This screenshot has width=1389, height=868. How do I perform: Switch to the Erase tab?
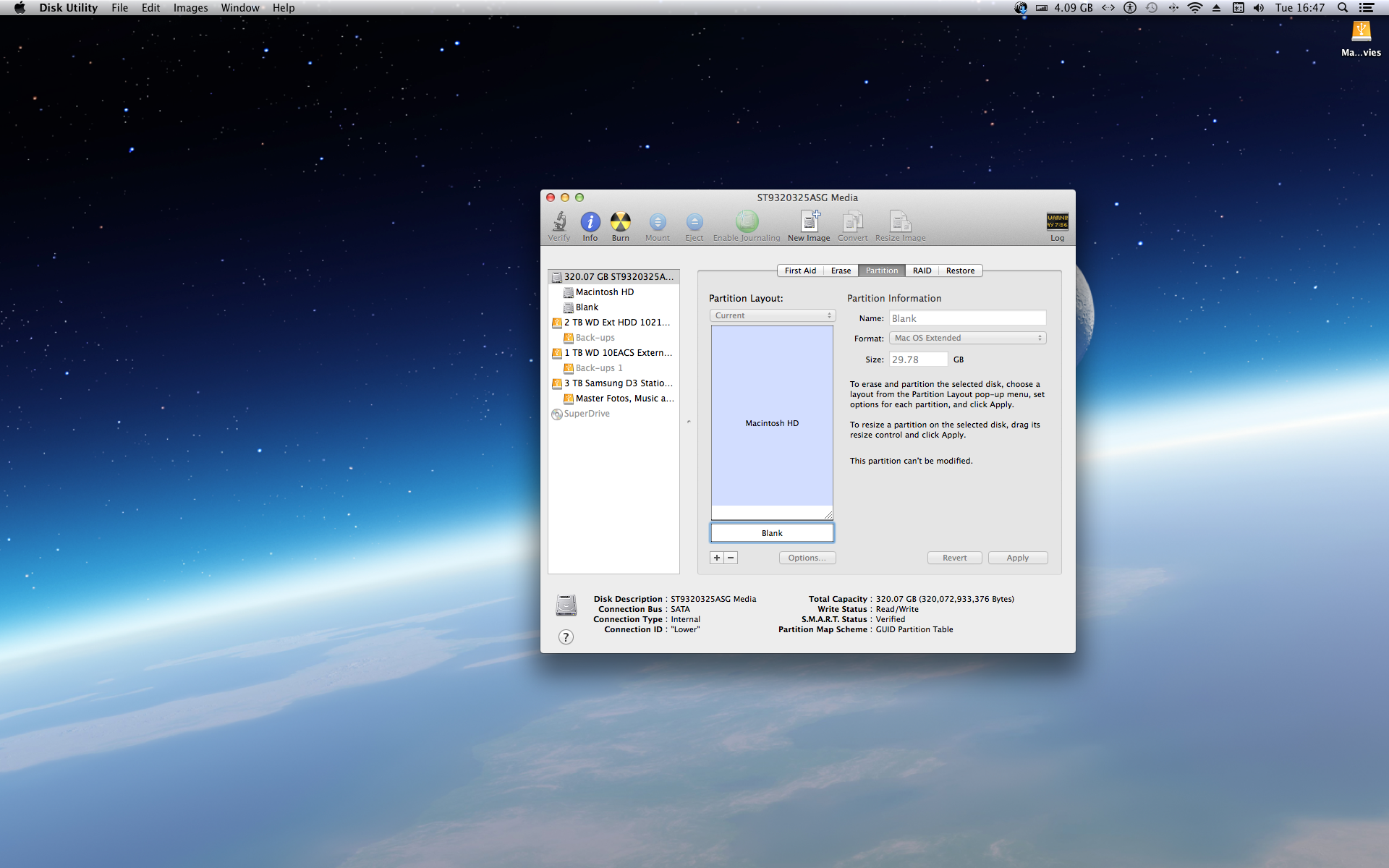[x=841, y=271]
